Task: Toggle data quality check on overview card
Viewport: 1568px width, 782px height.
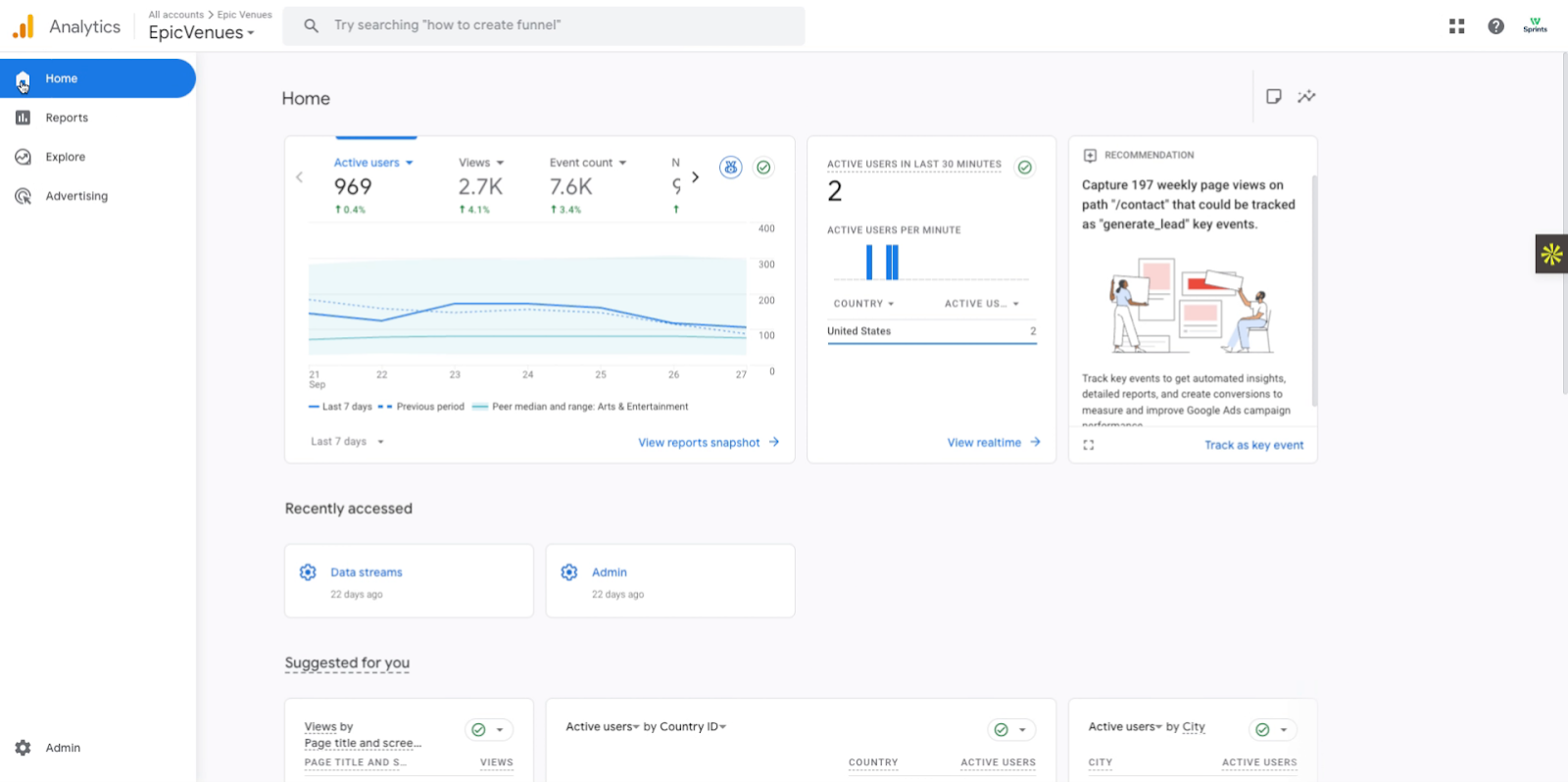Action: point(763,168)
